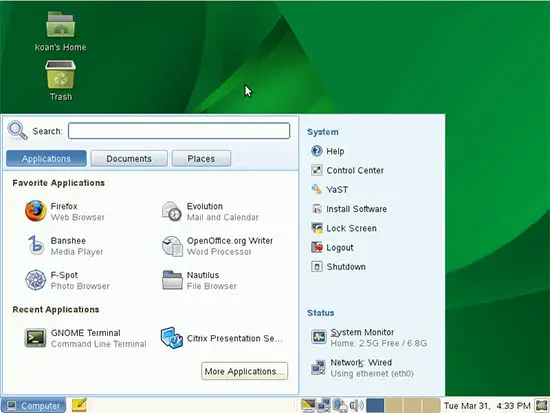Open the Banshee media player
550x413 pixels.
click(x=65, y=246)
